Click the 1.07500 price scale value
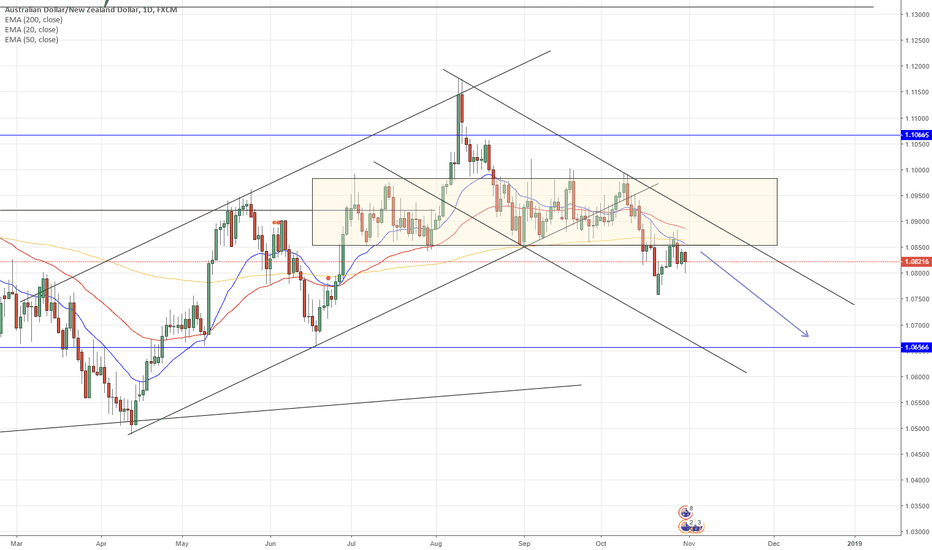932x550 pixels. click(918, 299)
